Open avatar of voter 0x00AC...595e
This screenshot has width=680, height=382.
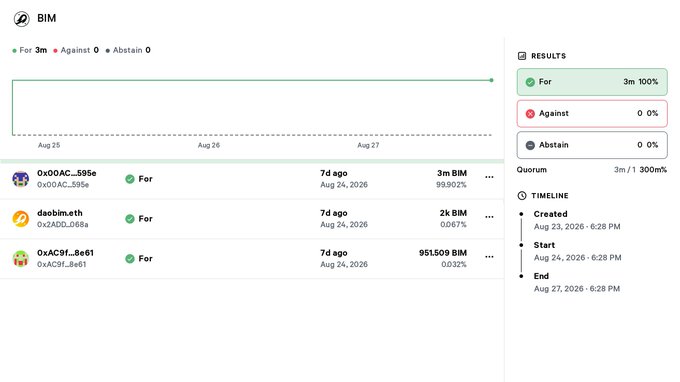click(x=20, y=179)
